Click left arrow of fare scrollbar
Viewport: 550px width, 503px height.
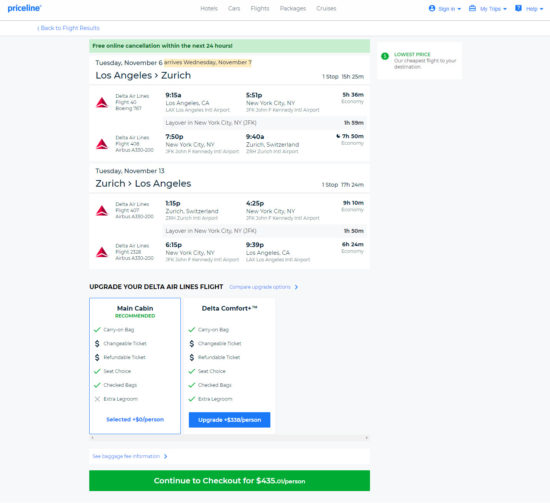pyautogui.click(x=92, y=438)
